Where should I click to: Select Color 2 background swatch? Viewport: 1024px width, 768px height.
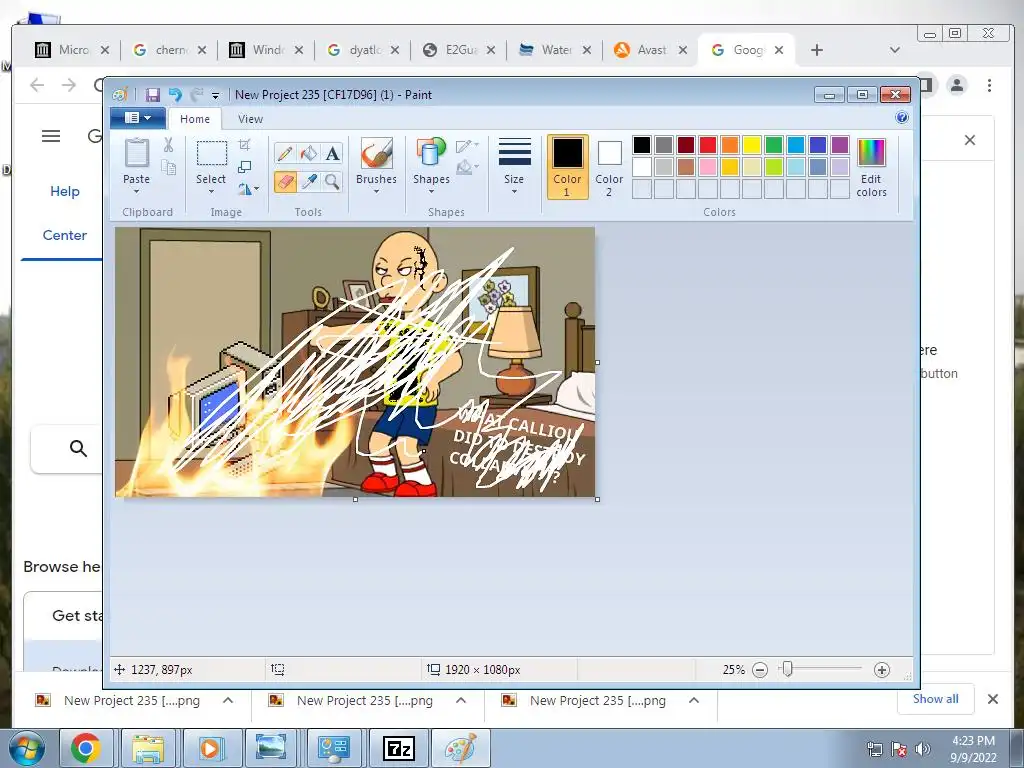[x=609, y=167]
